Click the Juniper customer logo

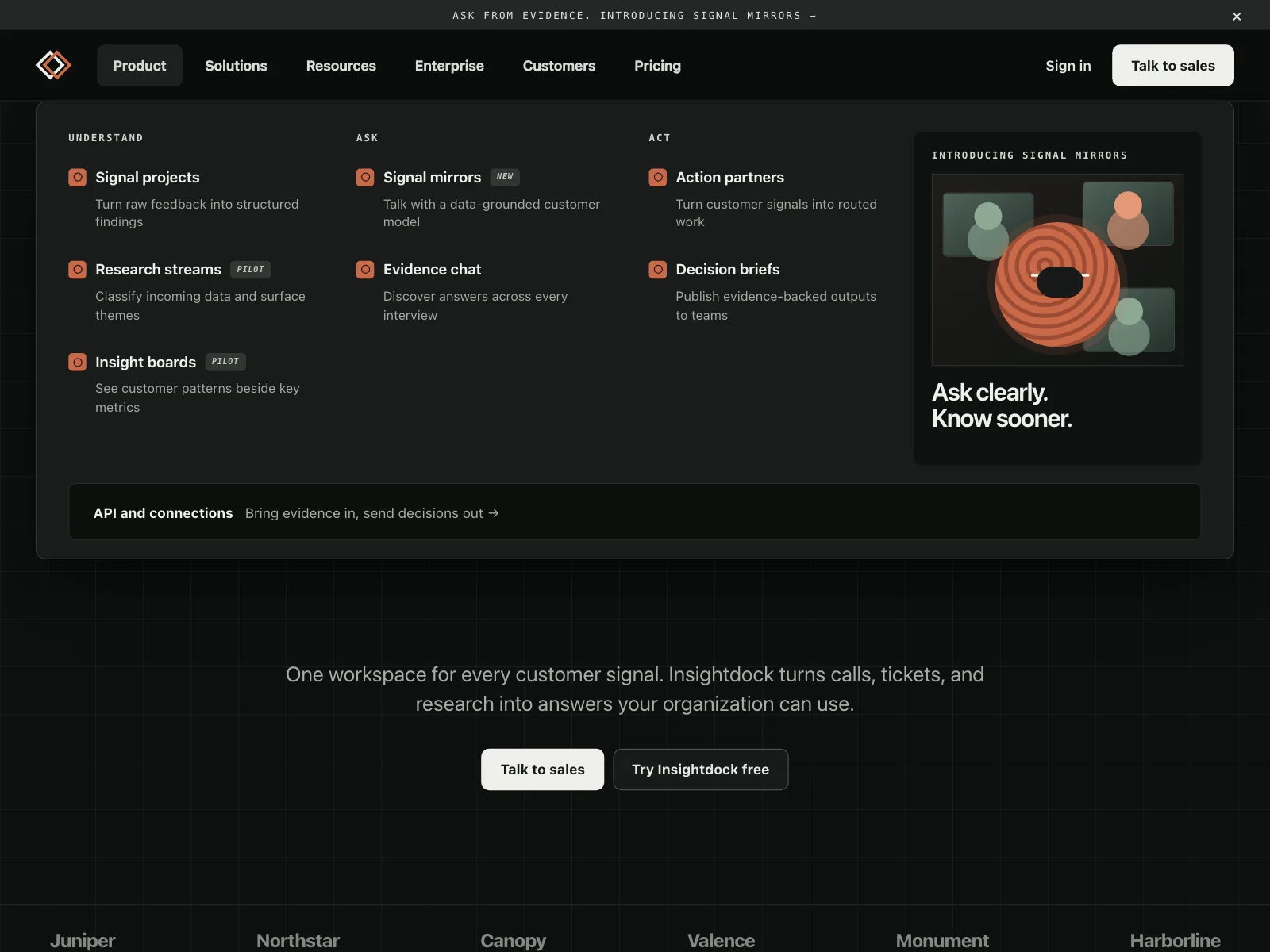click(x=83, y=941)
